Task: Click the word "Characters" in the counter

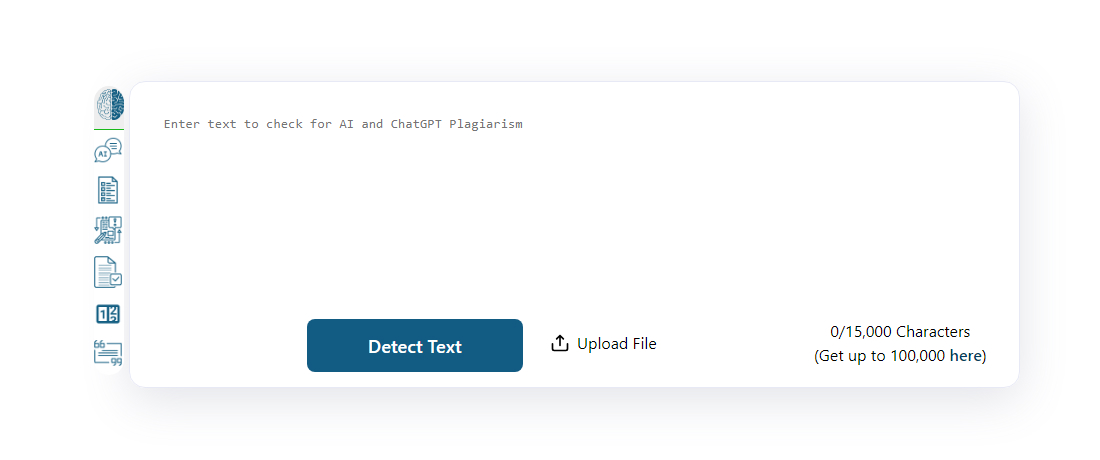Action: coord(933,332)
